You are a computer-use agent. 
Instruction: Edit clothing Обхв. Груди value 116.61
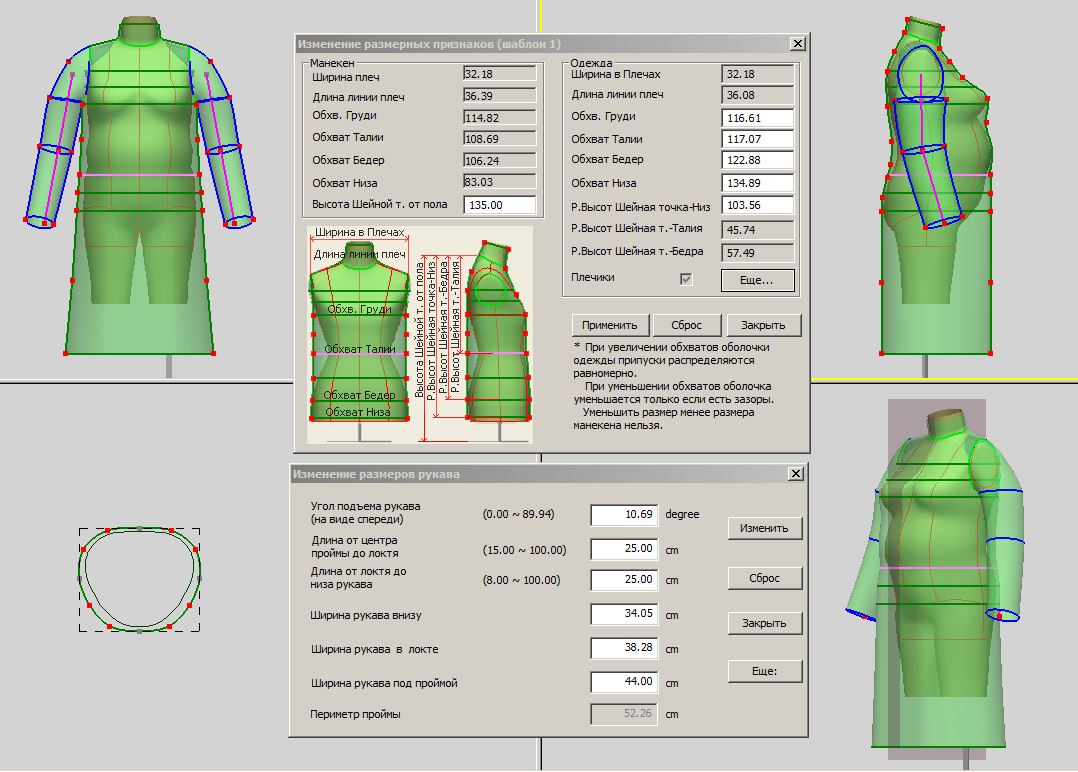click(758, 118)
